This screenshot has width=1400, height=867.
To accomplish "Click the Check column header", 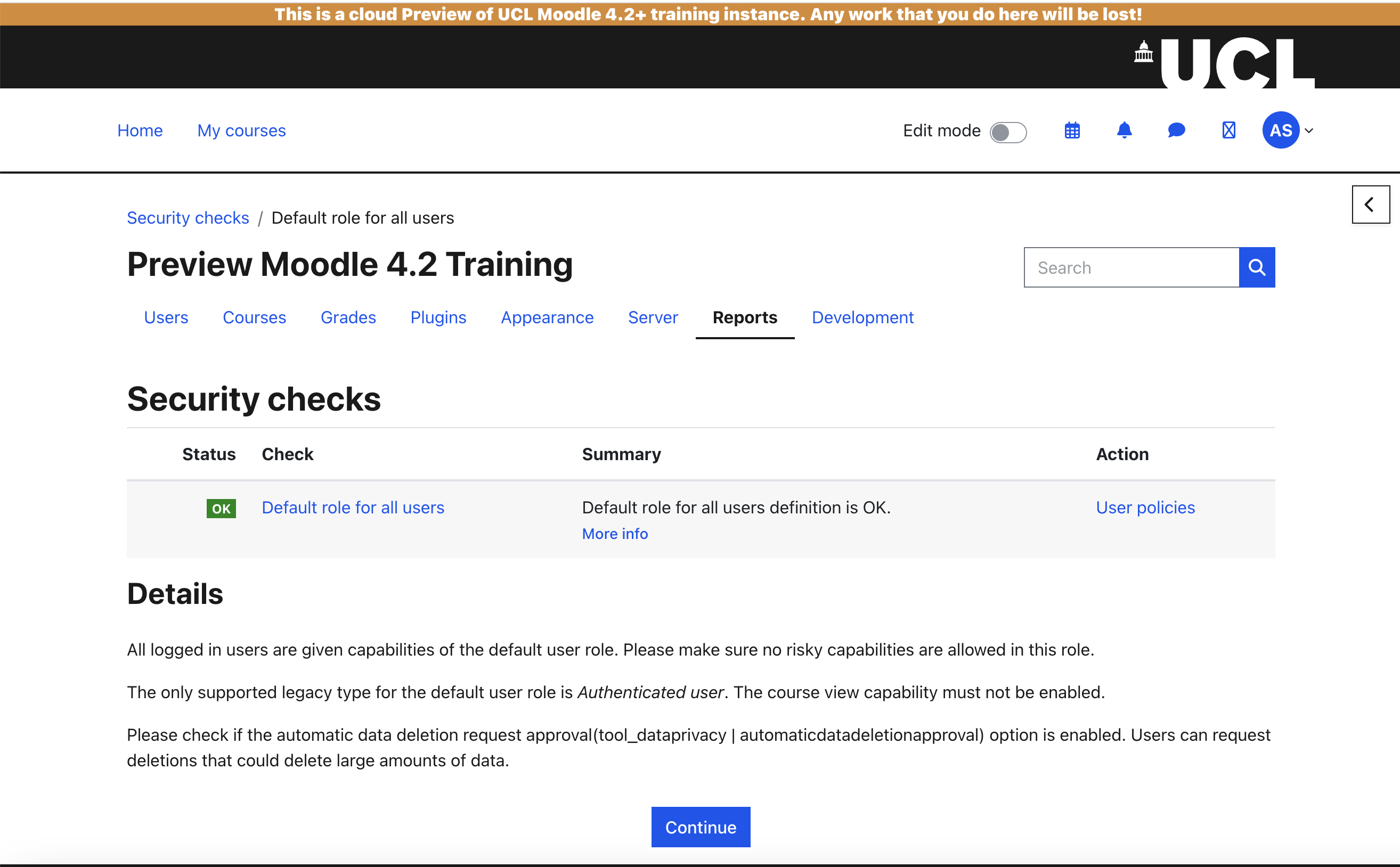I will pos(287,454).
